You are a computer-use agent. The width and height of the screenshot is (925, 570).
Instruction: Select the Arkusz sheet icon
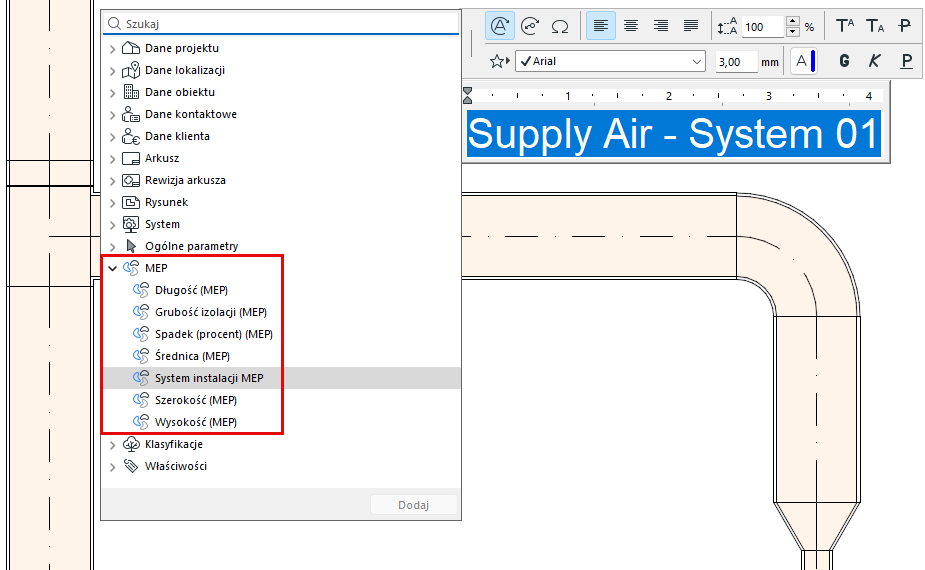tap(130, 158)
